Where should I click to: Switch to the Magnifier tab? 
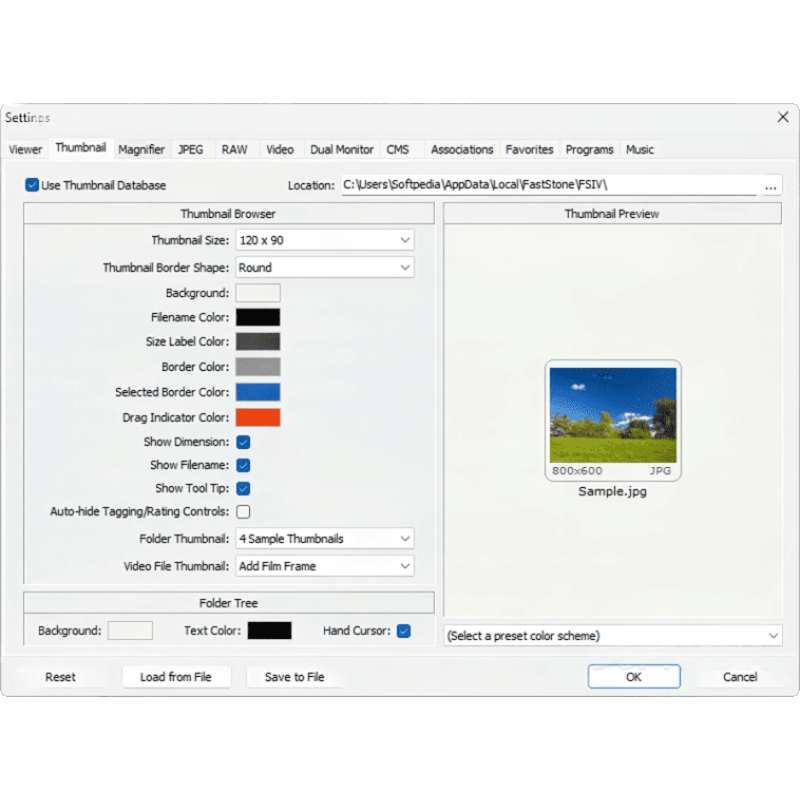pyautogui.click(x=141, y=150)
